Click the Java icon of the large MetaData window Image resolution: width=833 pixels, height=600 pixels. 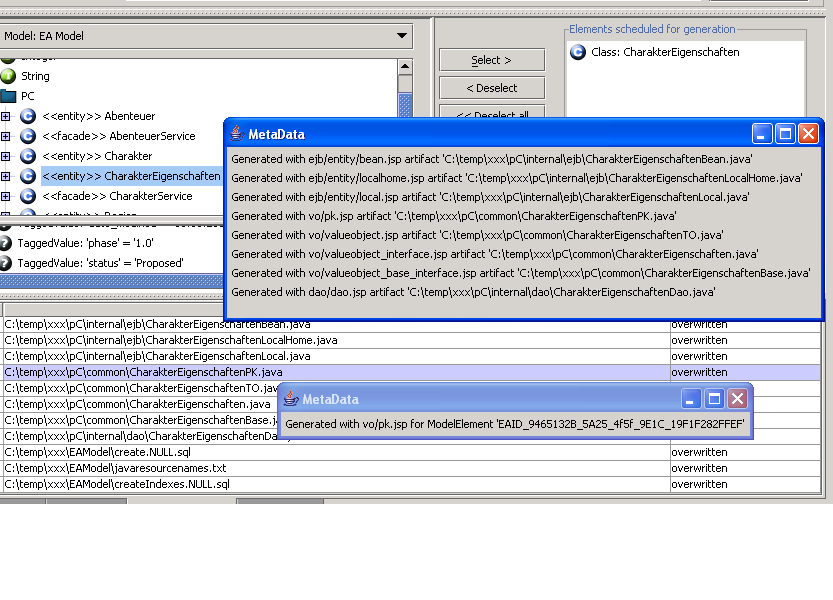pyautogui.click(x=237, y=134)
